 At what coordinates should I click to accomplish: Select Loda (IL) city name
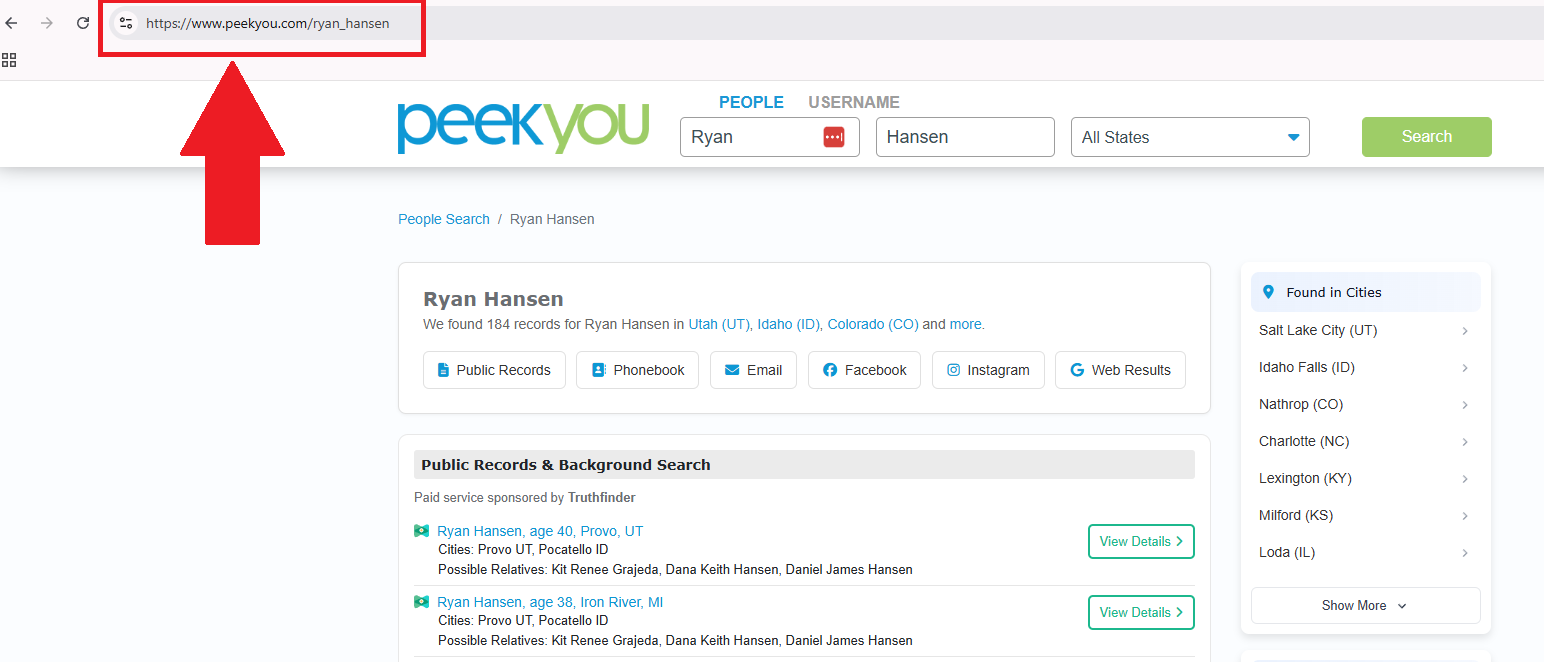click(1287, 552)
